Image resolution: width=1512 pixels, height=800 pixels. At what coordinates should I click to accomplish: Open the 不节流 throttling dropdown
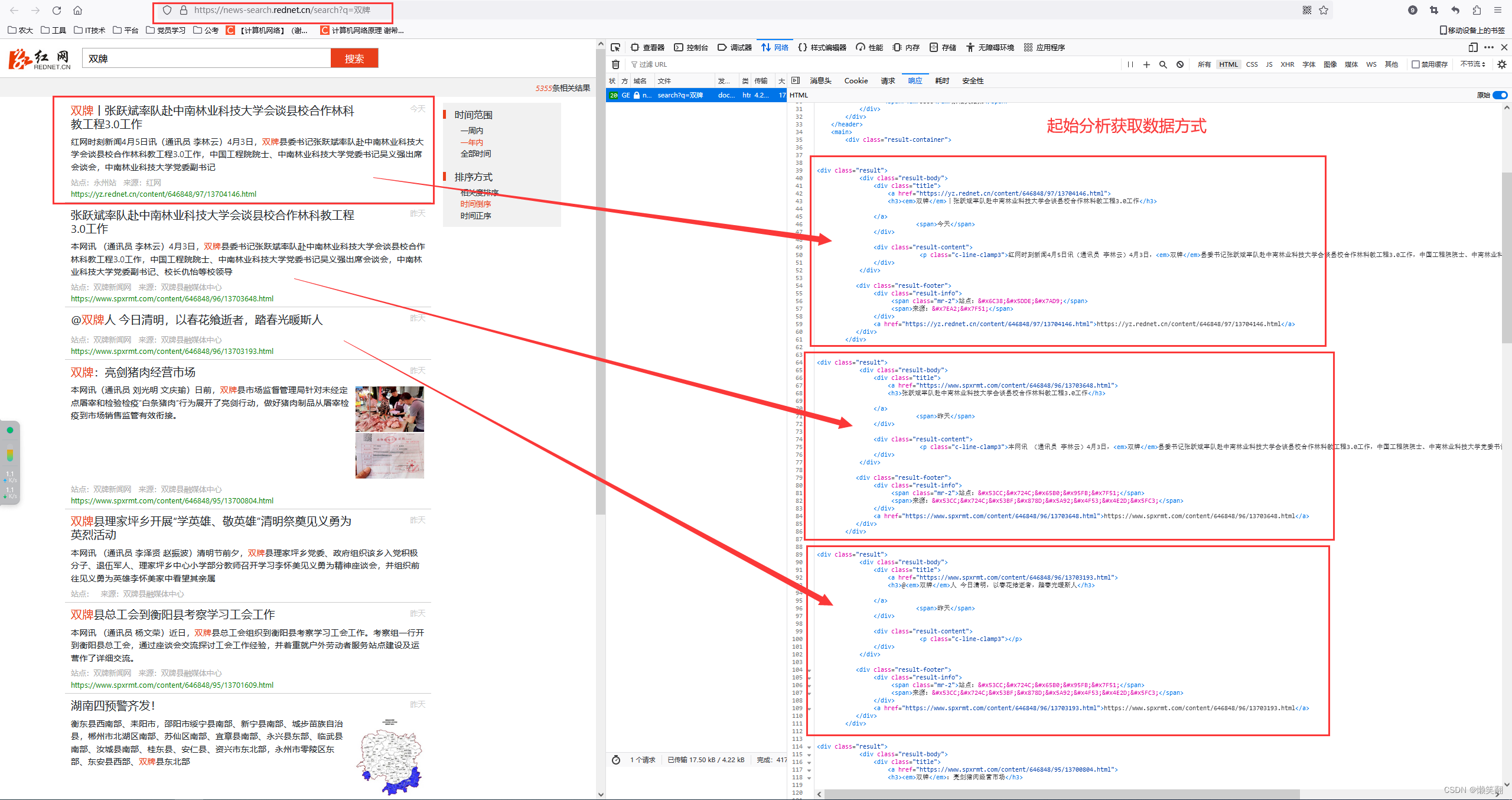(1472, 64)
